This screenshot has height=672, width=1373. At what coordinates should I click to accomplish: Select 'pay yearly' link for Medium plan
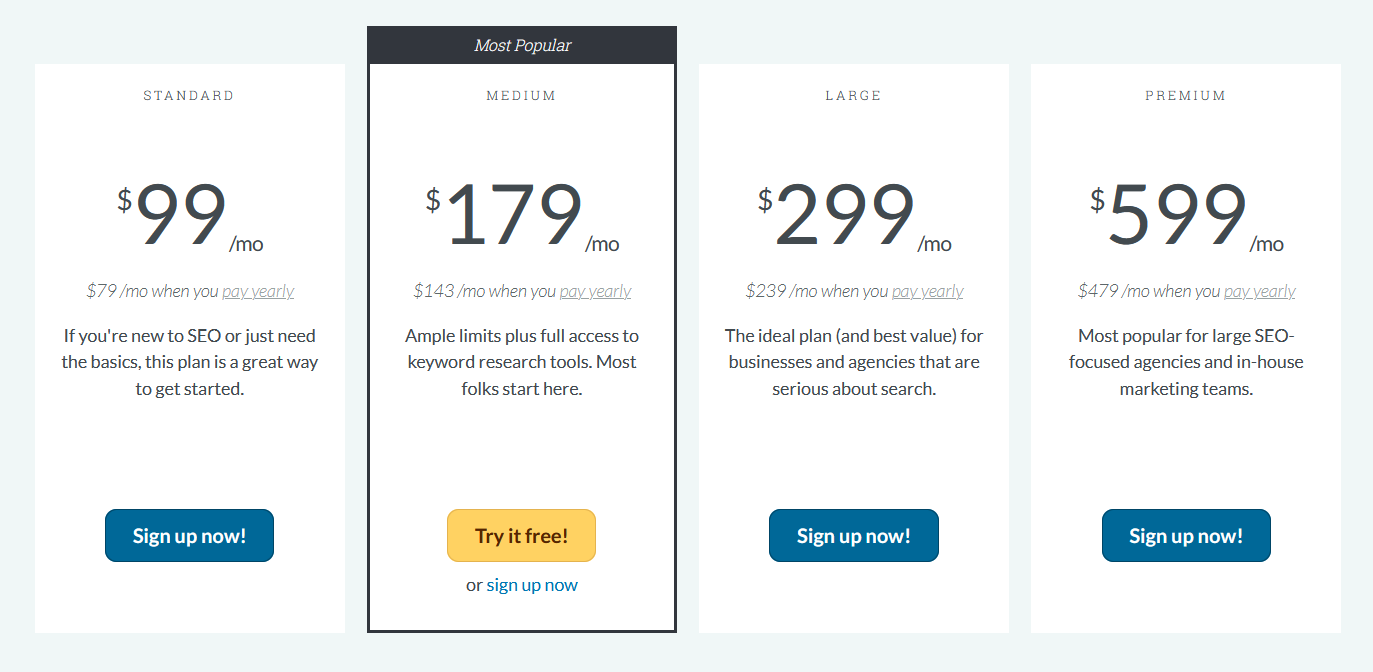click(x=595, y=291)
